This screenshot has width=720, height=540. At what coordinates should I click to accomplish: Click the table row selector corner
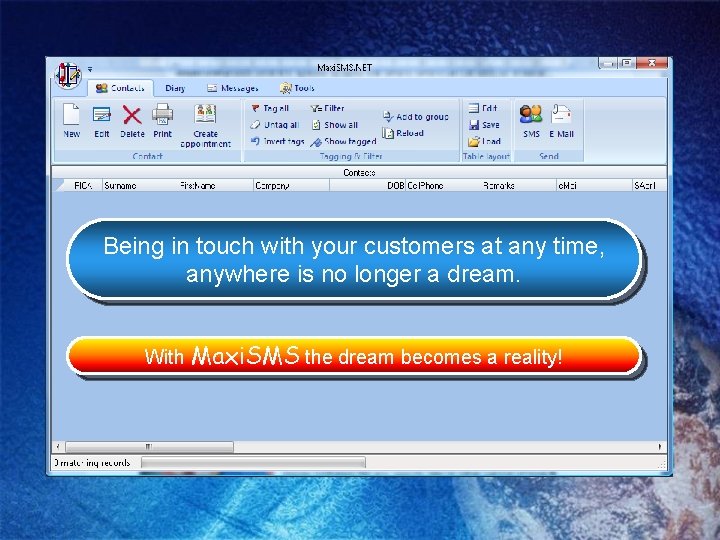(59, 186)
